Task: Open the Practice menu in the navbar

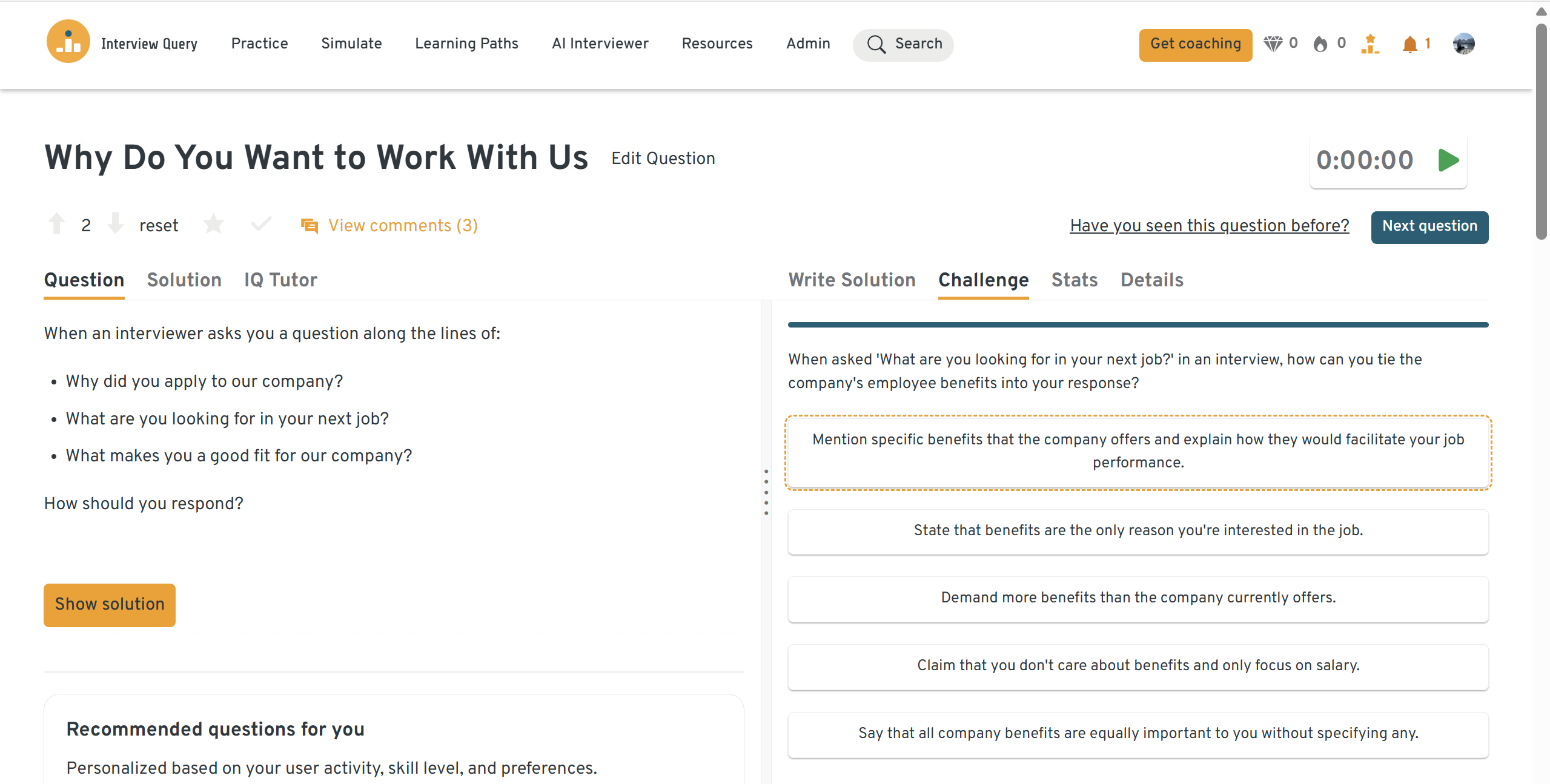Action: [x=259, y=44]
